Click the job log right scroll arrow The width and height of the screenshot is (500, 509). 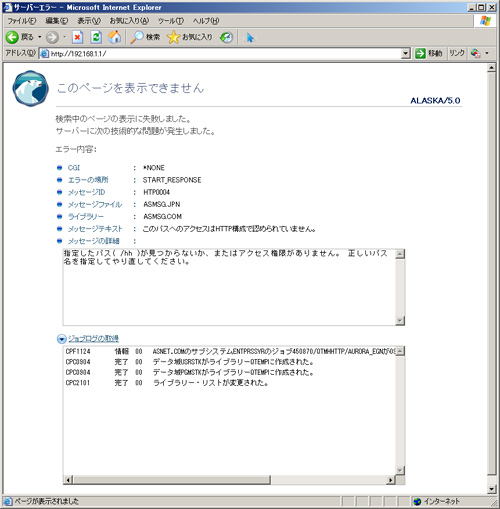pos(391,480)
